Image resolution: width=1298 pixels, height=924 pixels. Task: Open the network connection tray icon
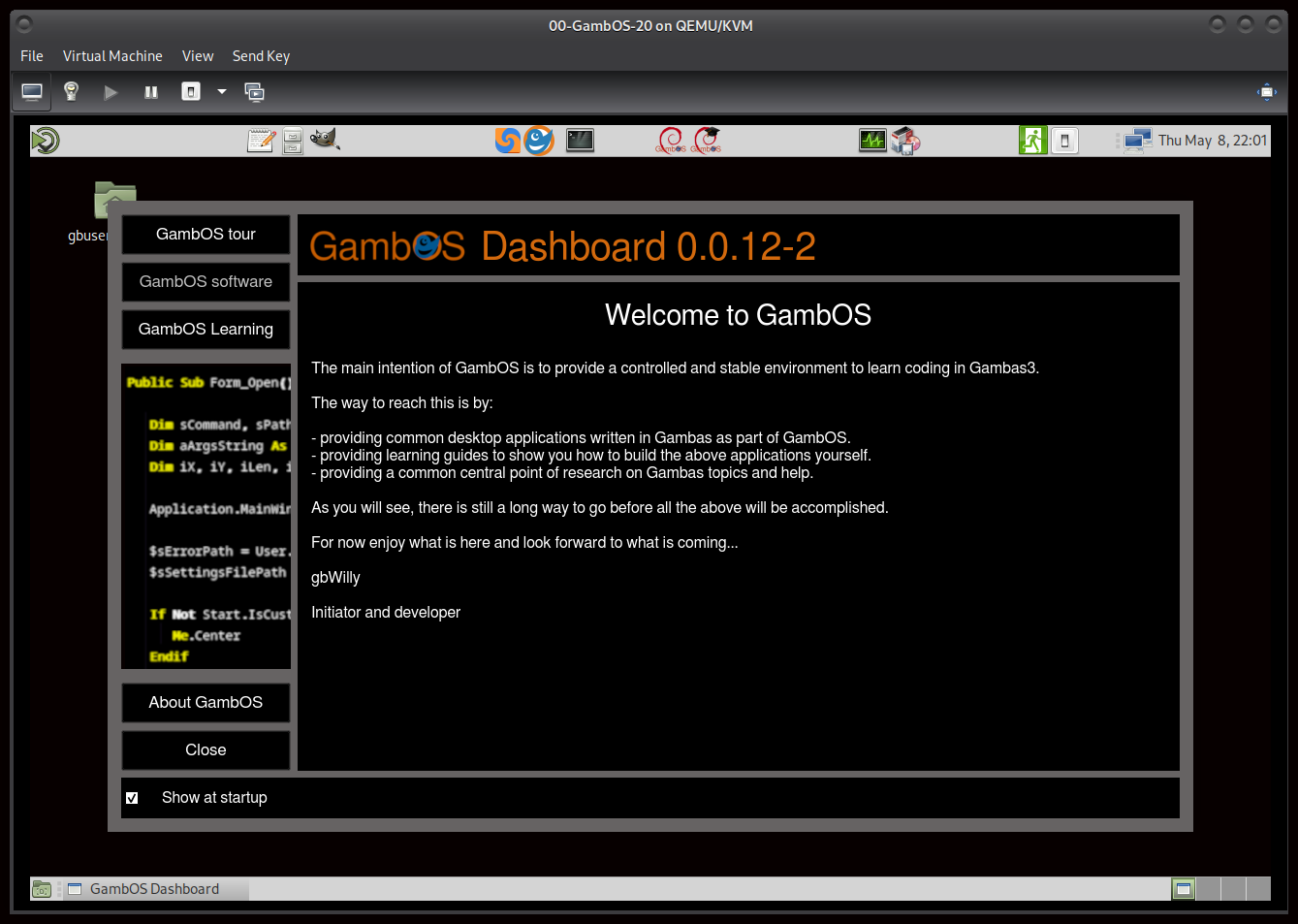(x=1136, y=141)
